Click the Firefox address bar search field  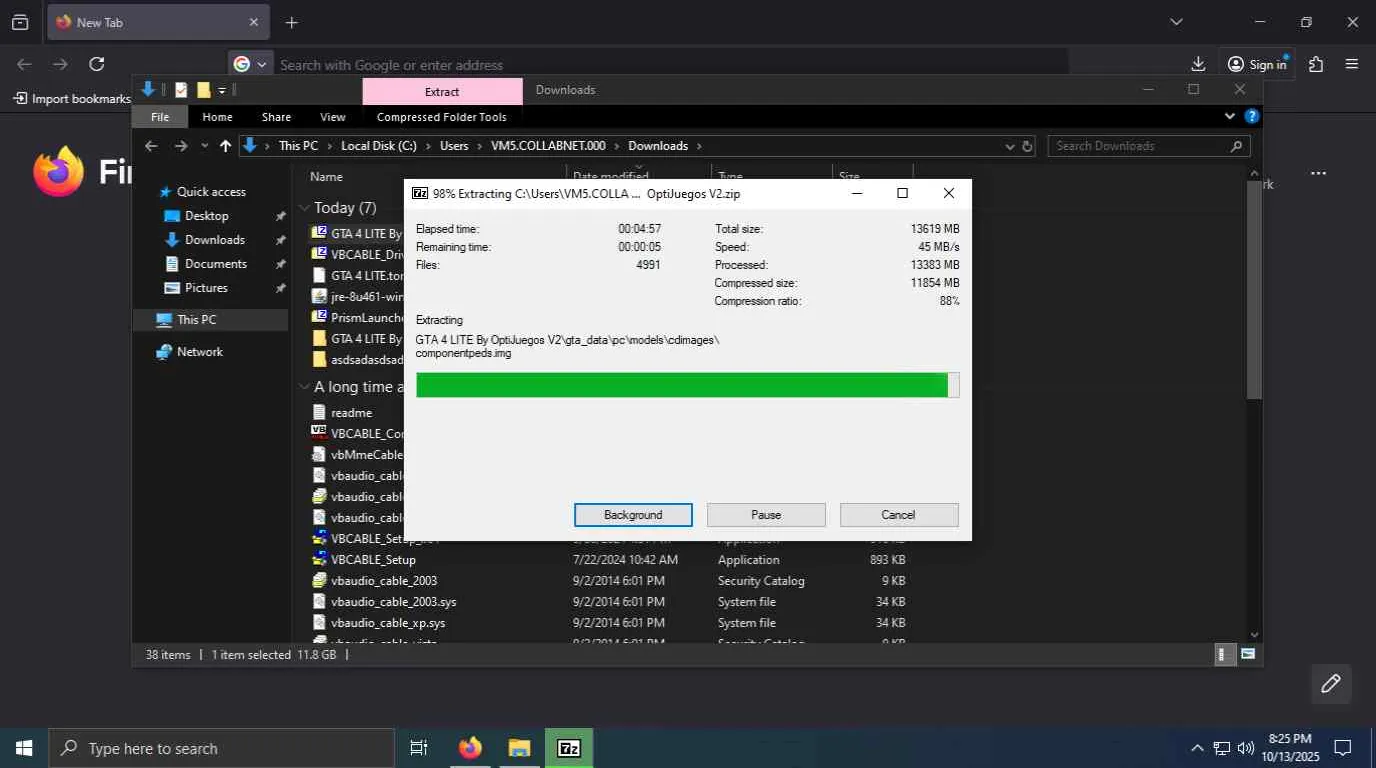[x=670, y=64]
